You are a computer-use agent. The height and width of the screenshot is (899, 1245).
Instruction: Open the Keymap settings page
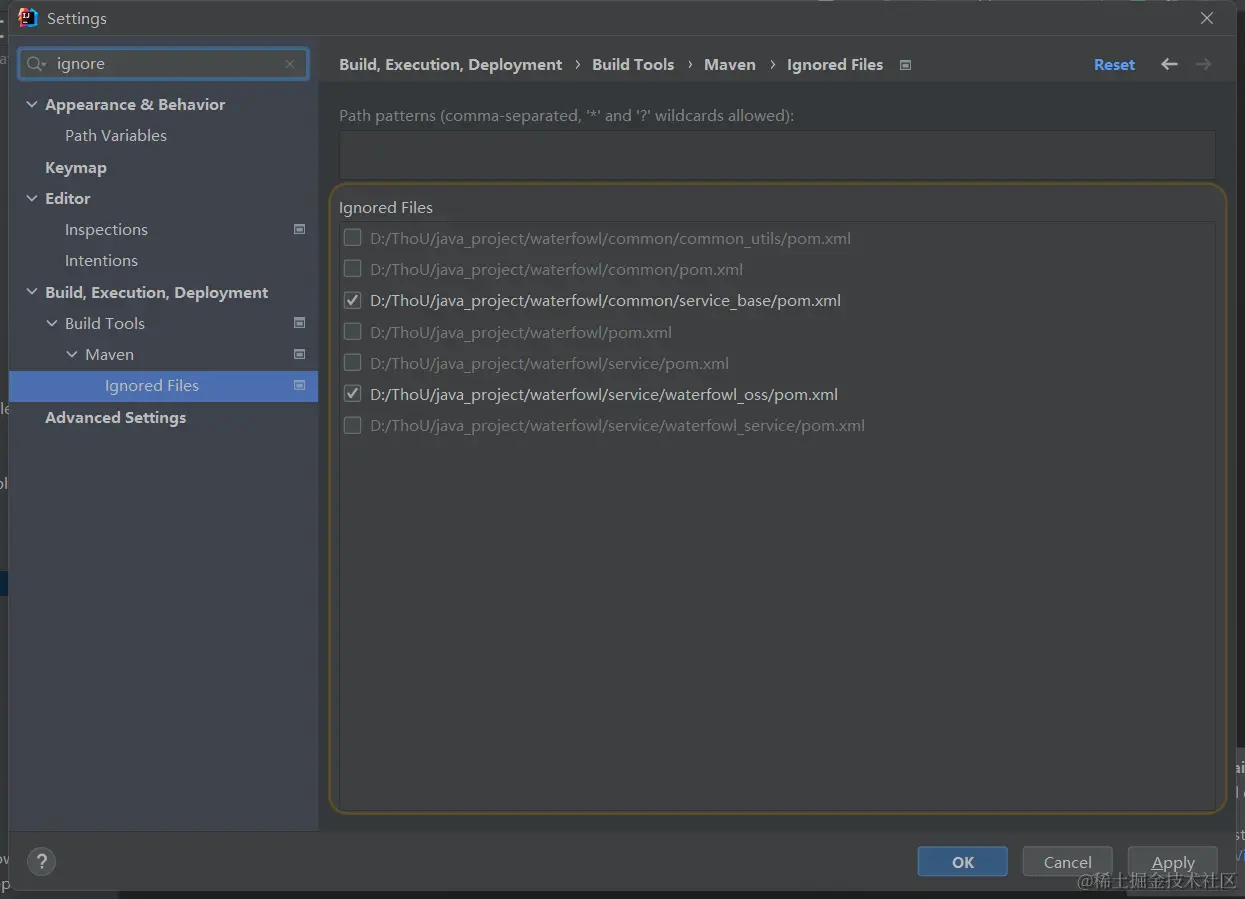(76, 167)
